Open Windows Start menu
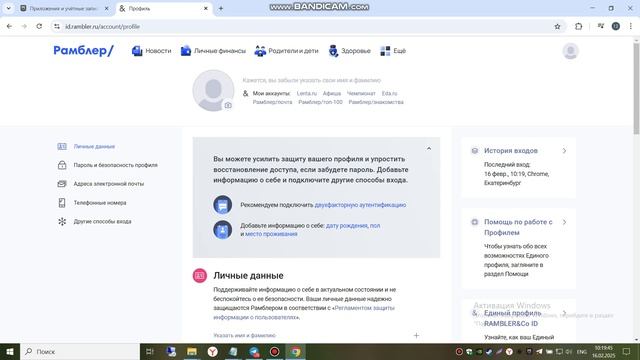Image resolution: width=640 pixels, height=360 pixels. tap(10, 351)
